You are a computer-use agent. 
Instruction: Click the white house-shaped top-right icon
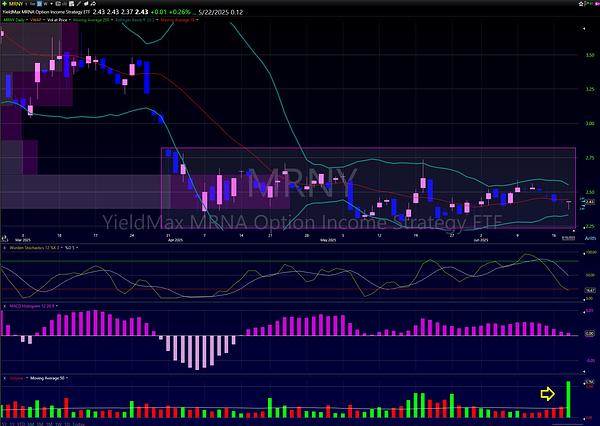pyautogui.click(x=581, y=4)
